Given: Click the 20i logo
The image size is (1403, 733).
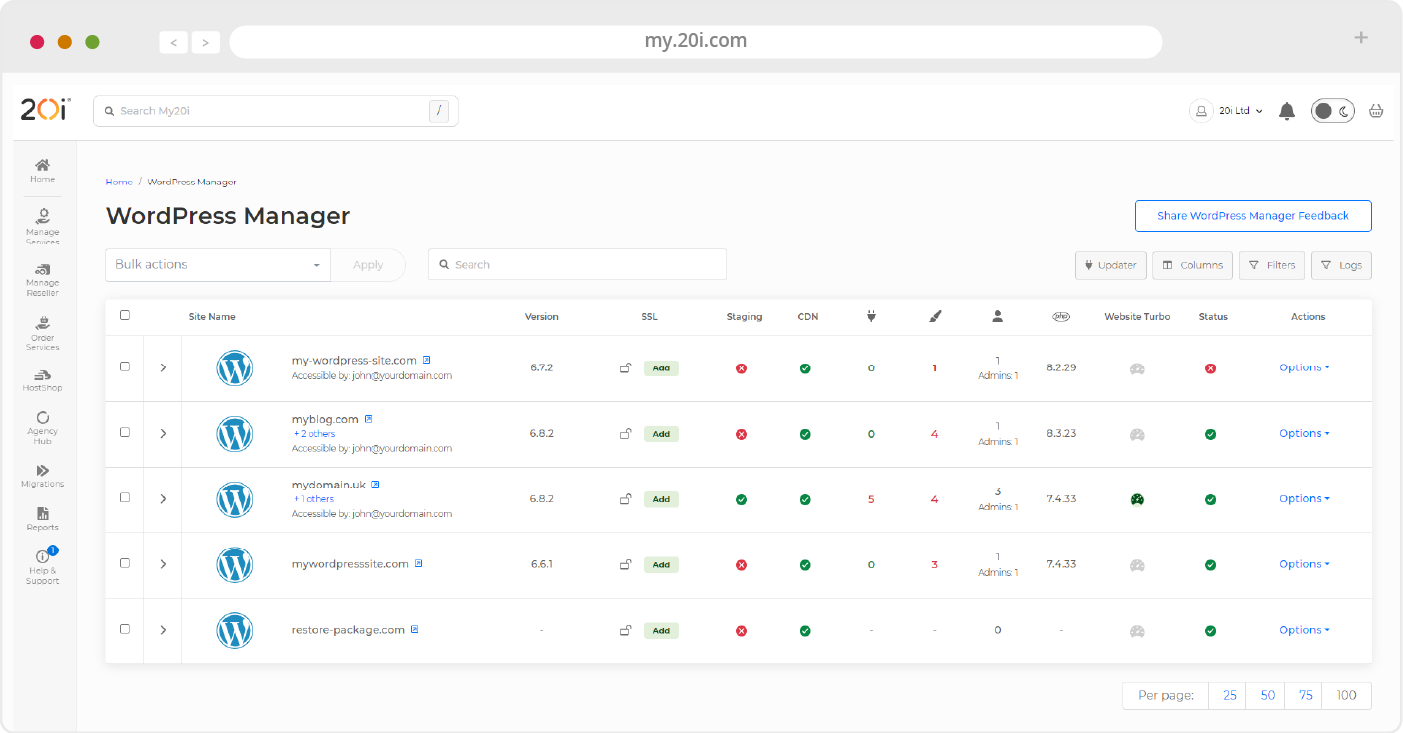Looking at the screenshot, I should coord(45,110).
